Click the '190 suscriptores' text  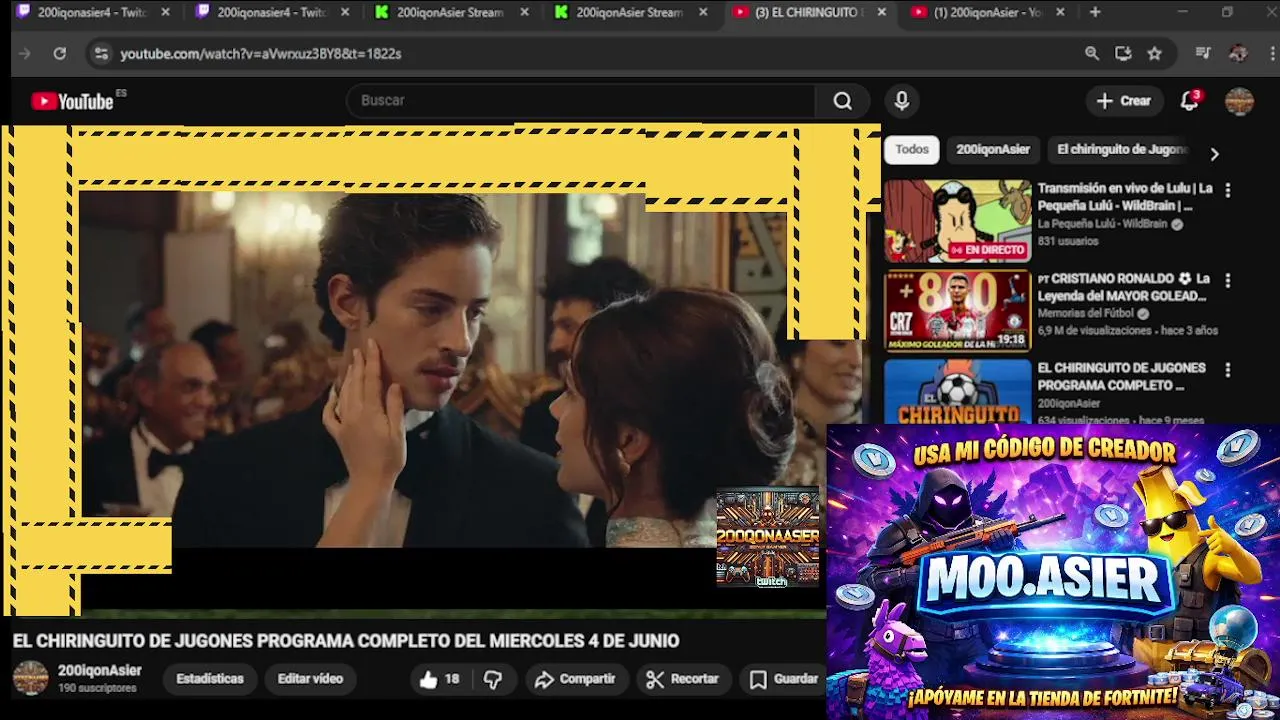[x=97, y=689]
